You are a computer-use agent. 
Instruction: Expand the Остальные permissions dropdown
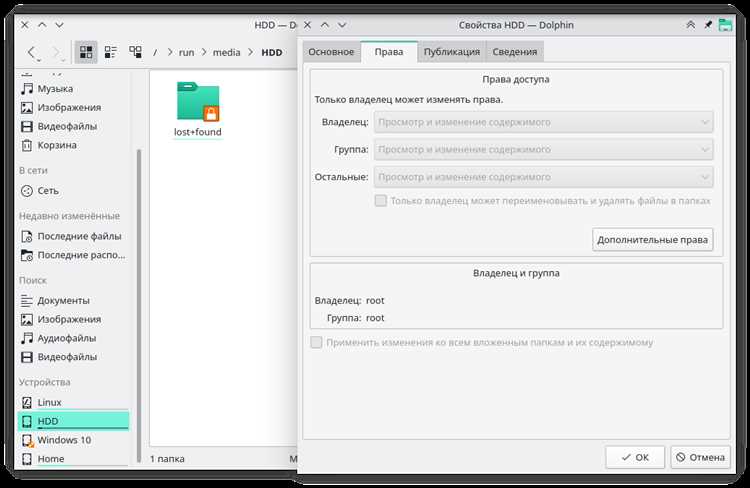543,177
